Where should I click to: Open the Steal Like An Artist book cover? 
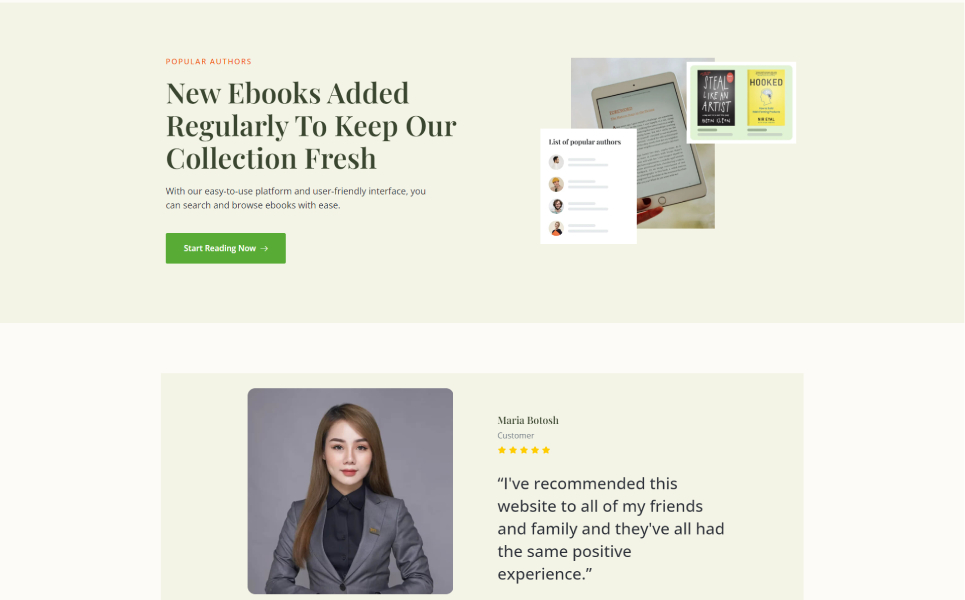click(716, 98)
